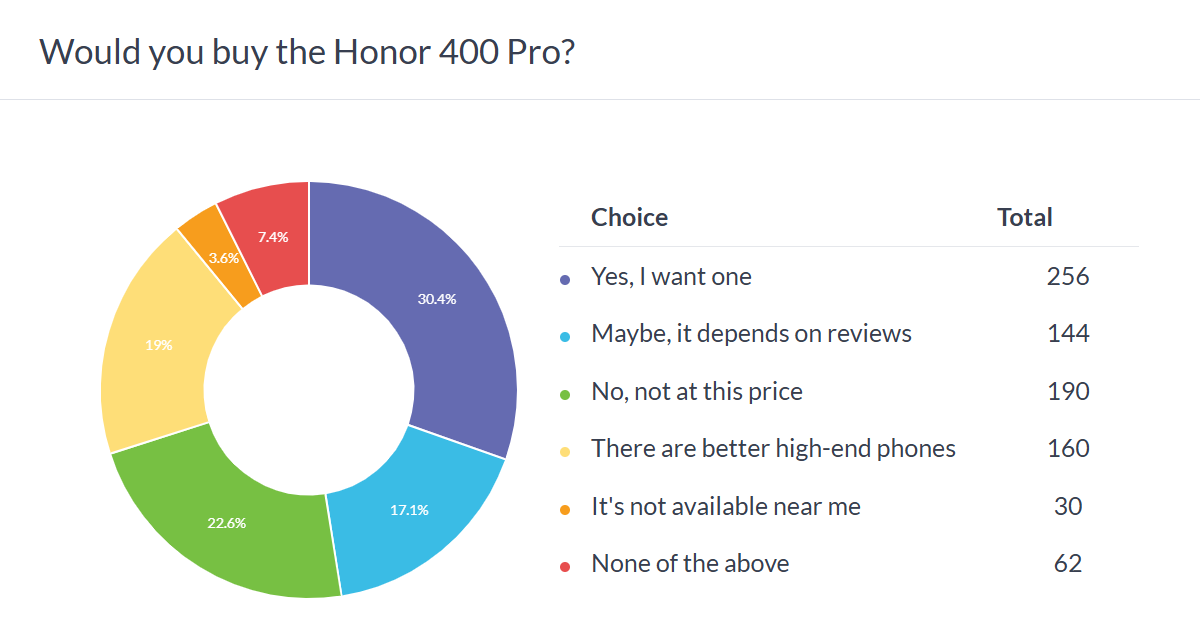This screenshot has height=630, width=1200.
Task: Click red dot beside 'None of the above'
Action: click(565, 566)
